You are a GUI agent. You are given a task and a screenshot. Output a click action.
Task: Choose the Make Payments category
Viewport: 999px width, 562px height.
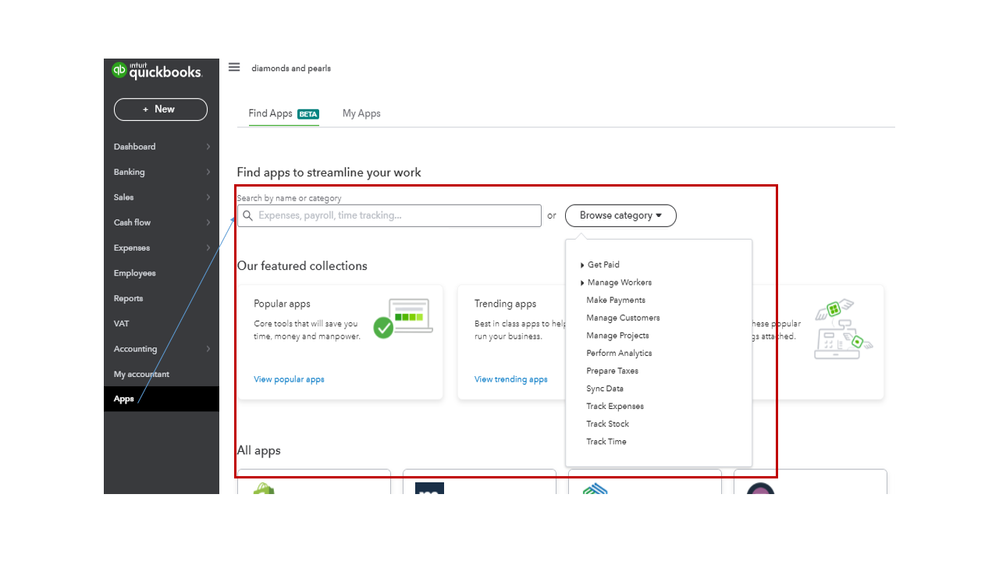615,300
